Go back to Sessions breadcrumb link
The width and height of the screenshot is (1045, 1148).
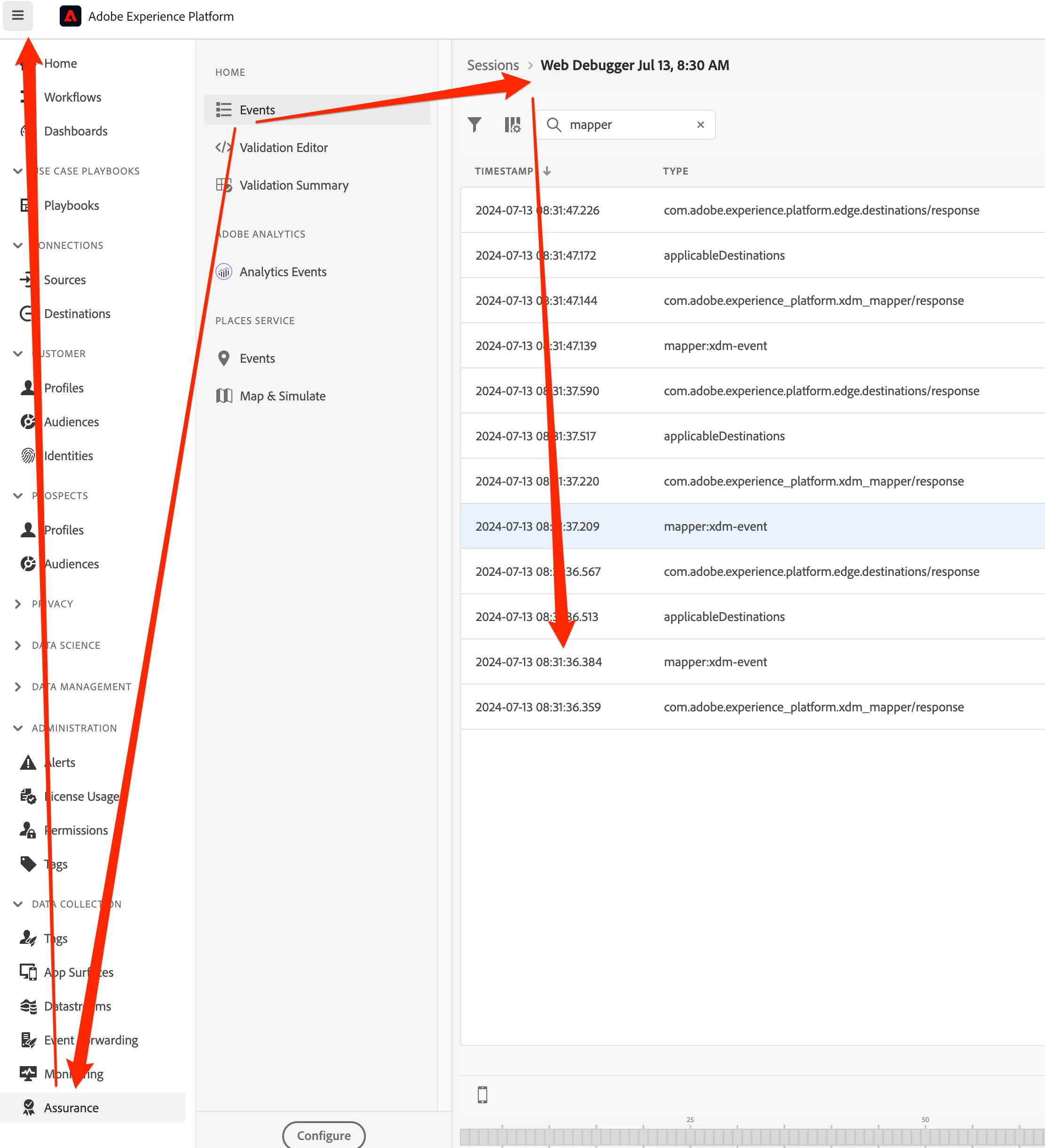[x=493, y=65]
